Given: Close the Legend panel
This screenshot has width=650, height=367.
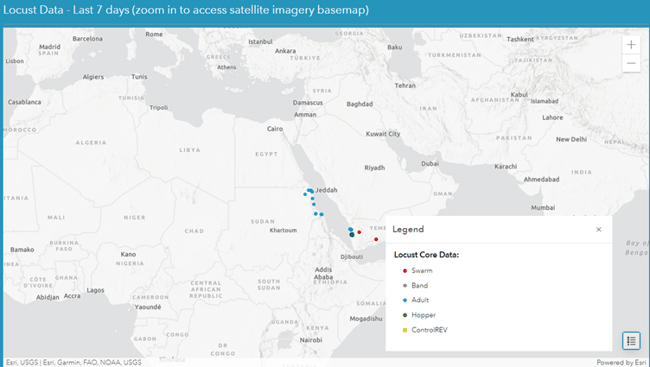Looking at the screenshot, I should [x=599, y=229].
